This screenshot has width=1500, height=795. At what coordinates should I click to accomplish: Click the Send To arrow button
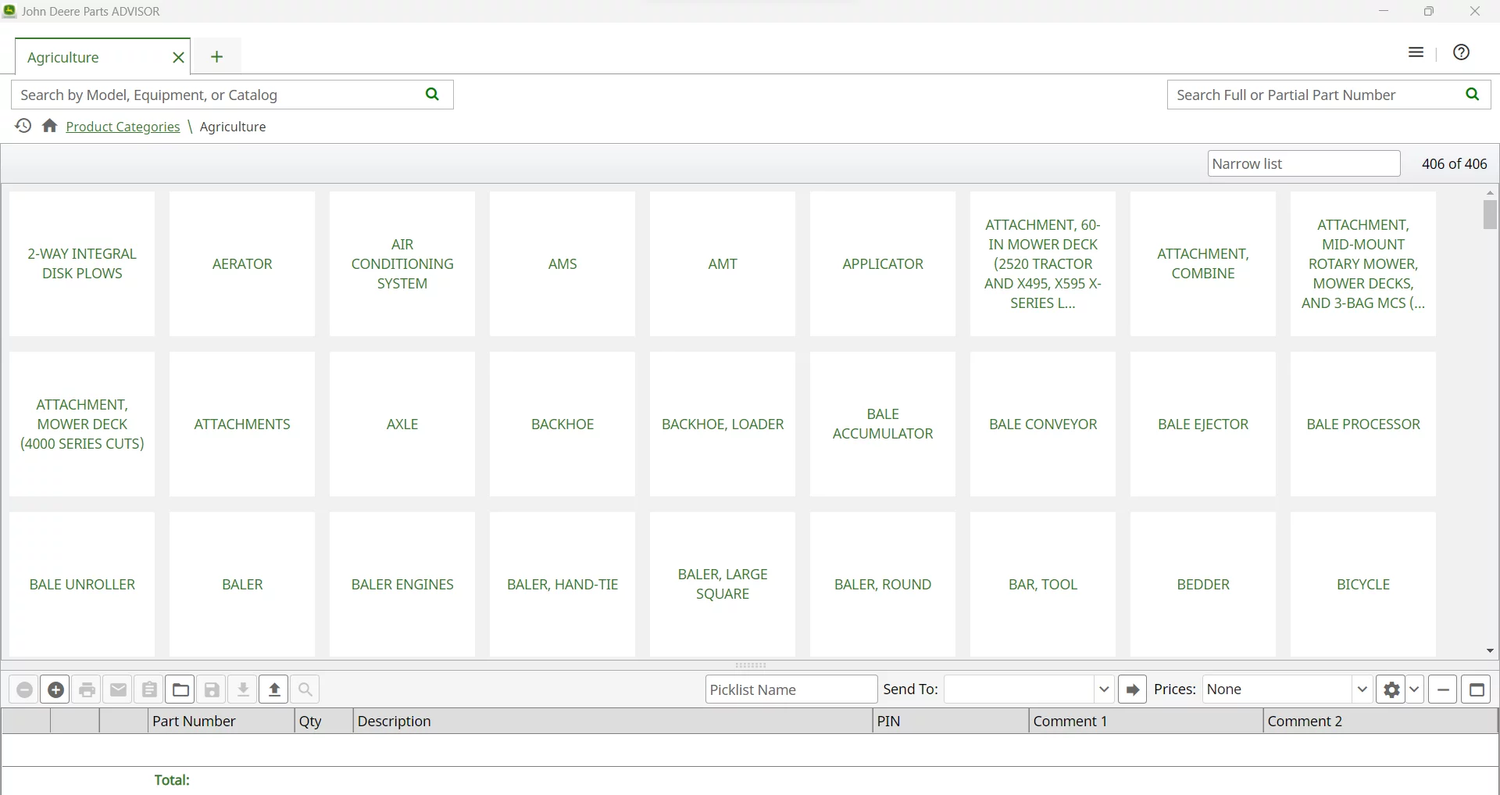pos(1131,689)
